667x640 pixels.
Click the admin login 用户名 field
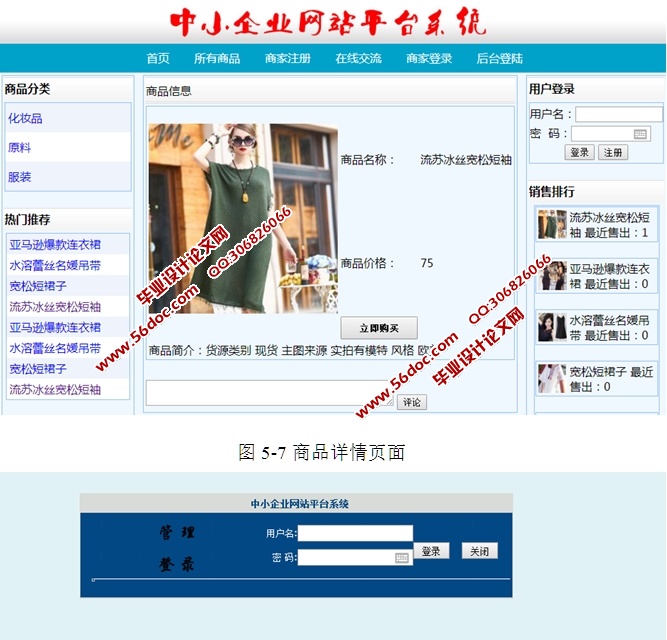pyautogui.click(x=355, y=533)
